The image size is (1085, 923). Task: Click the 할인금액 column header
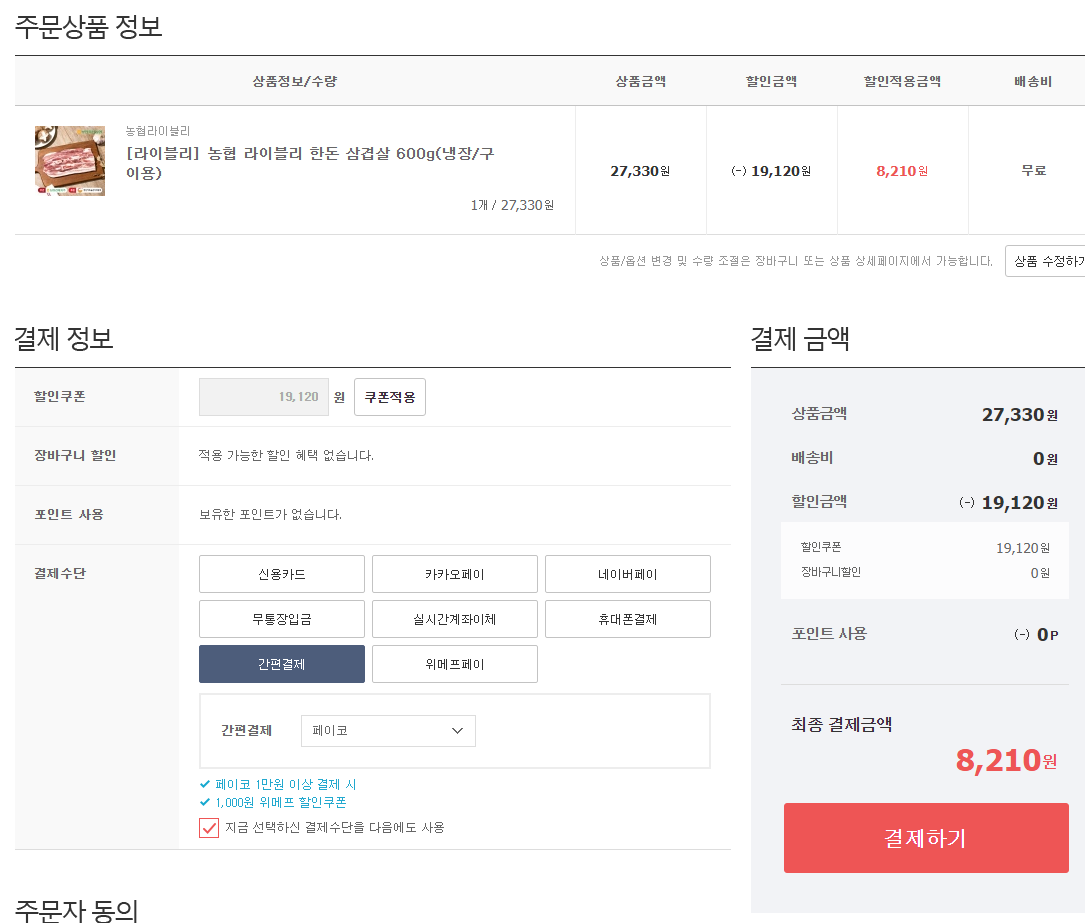pos(772,81)
